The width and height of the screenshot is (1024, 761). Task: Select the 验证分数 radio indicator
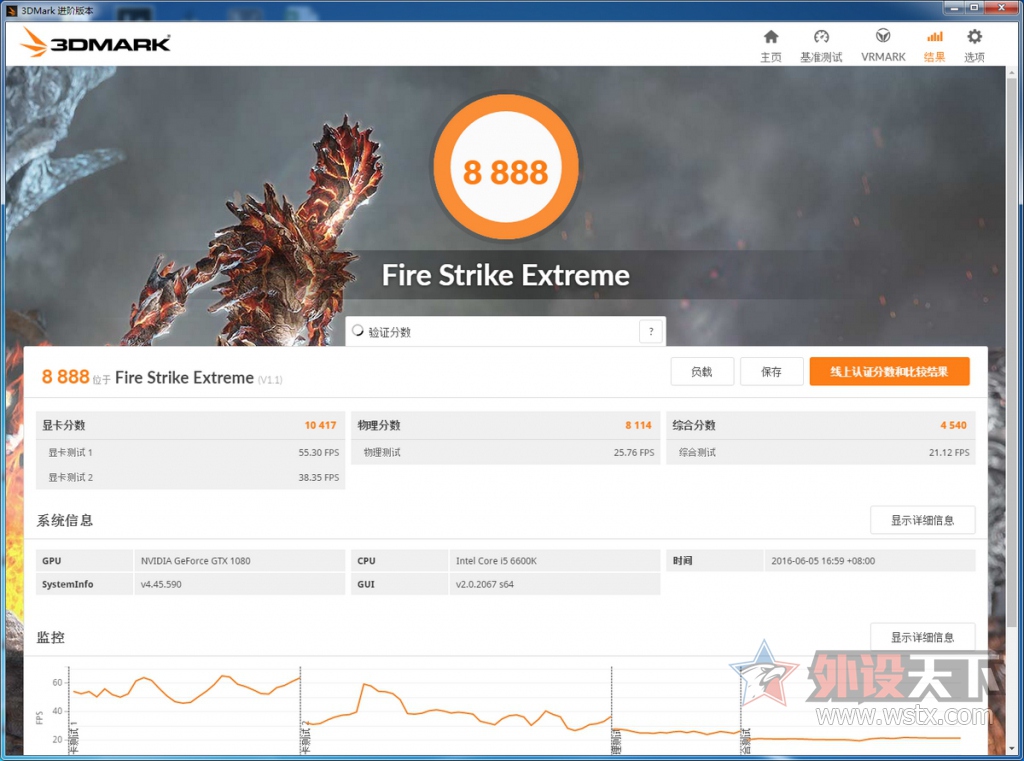358,331
